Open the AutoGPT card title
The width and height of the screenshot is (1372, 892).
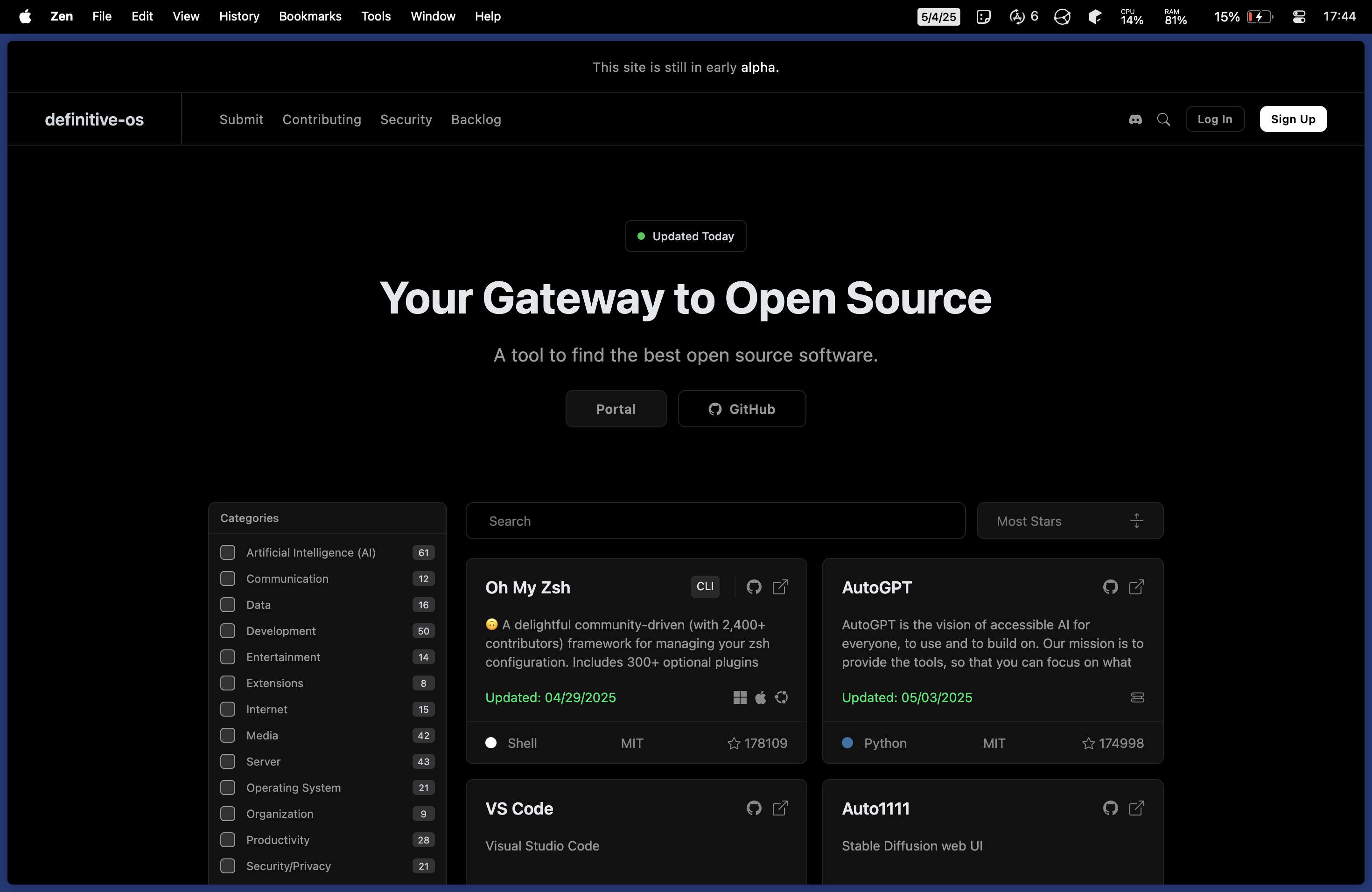pos(876,587)
